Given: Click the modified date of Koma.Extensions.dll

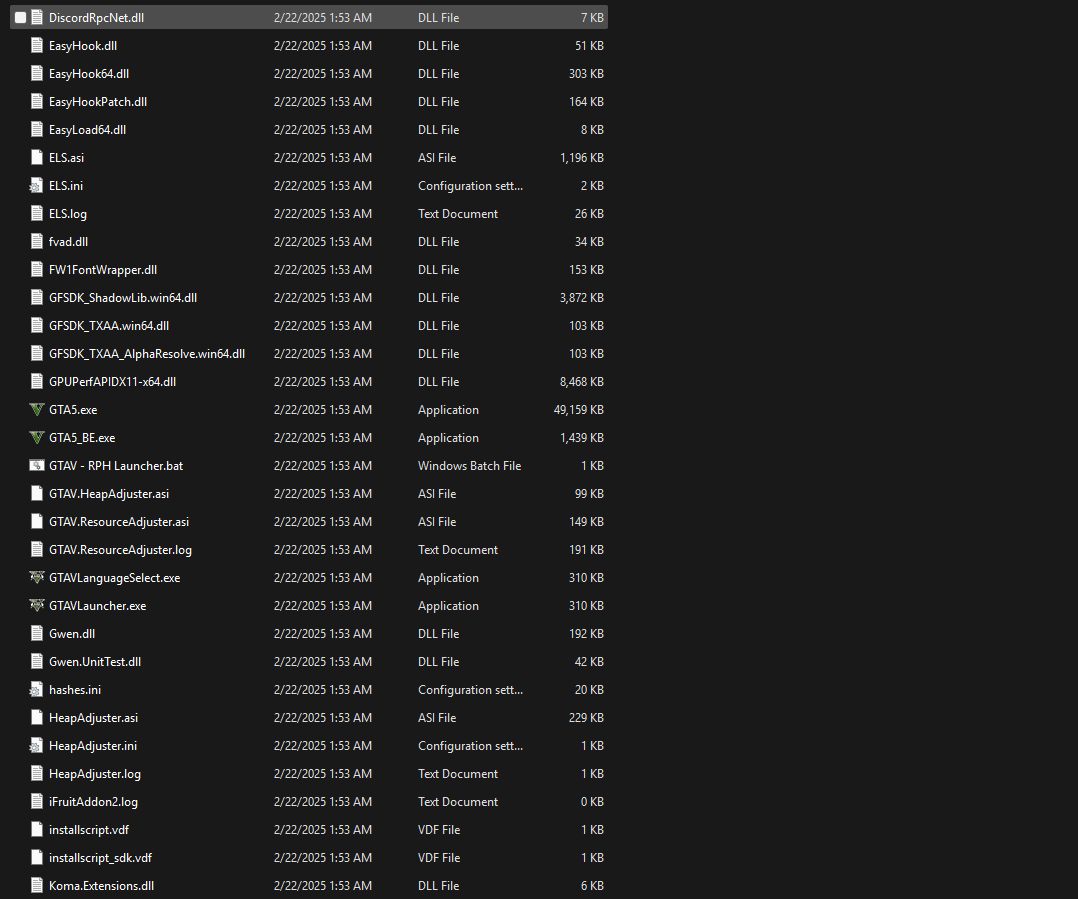Looking at the screenshot, I should click(x=323, y=886).
